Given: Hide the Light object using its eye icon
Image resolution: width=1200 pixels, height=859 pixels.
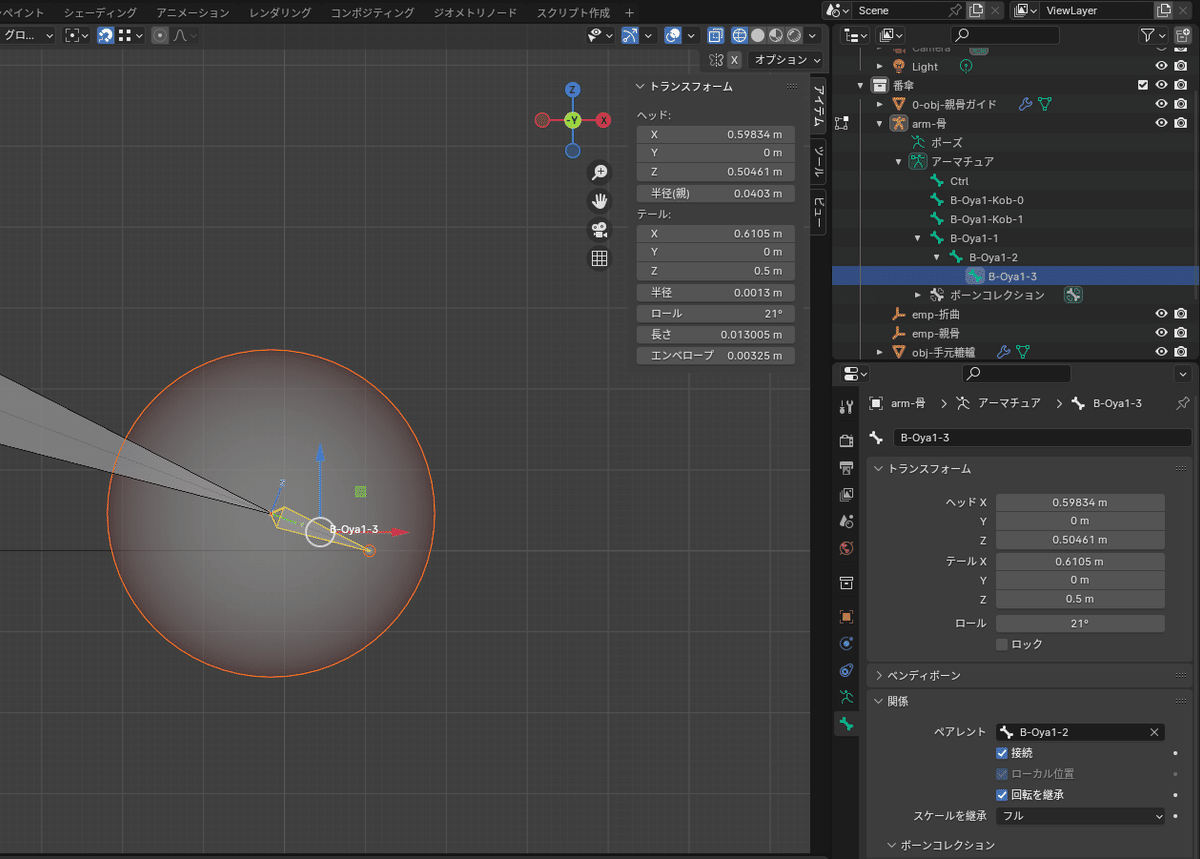Looking at the screenshot, I should pyautogui.click(x=1161, y=66).
